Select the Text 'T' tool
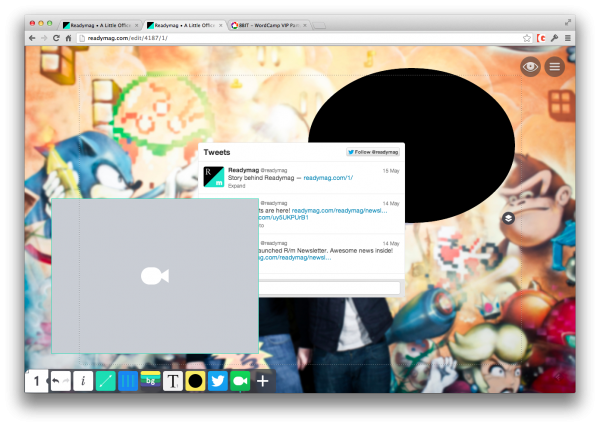 (x=173, y=381)
